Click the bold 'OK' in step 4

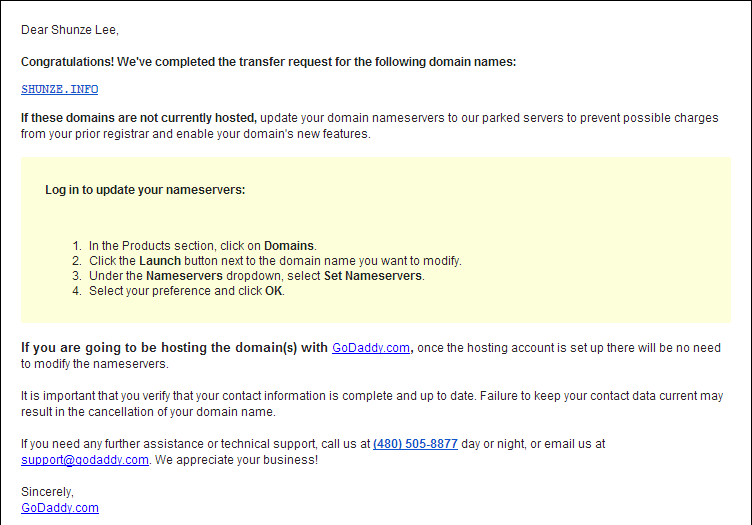pos(273,291)
